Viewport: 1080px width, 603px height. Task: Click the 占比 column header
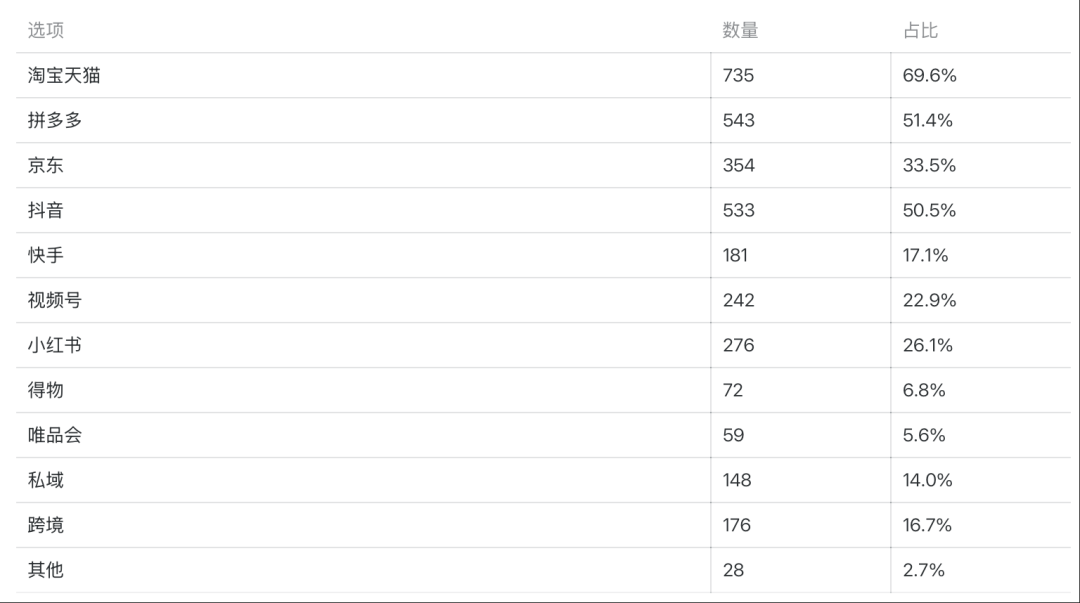tap(920, 30)
